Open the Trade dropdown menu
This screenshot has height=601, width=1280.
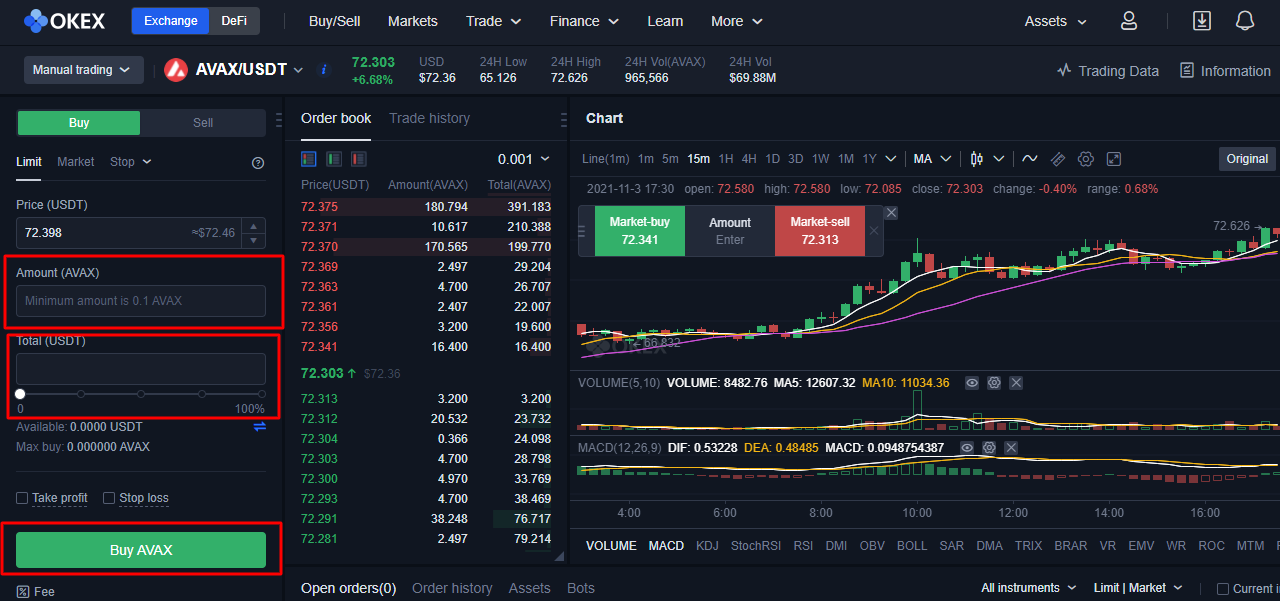point(493,21)
